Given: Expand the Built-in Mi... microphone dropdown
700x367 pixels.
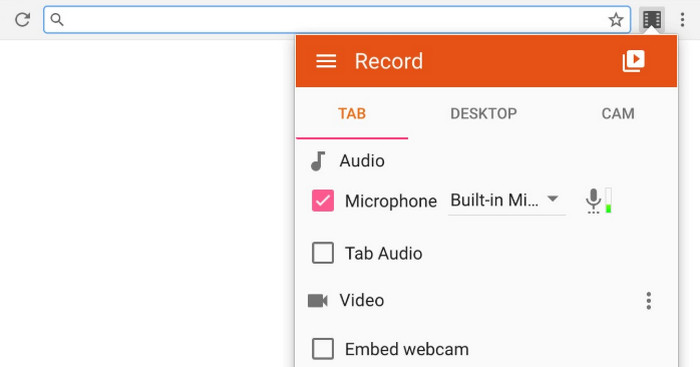Looking at the screenshot, I should 507,200.
